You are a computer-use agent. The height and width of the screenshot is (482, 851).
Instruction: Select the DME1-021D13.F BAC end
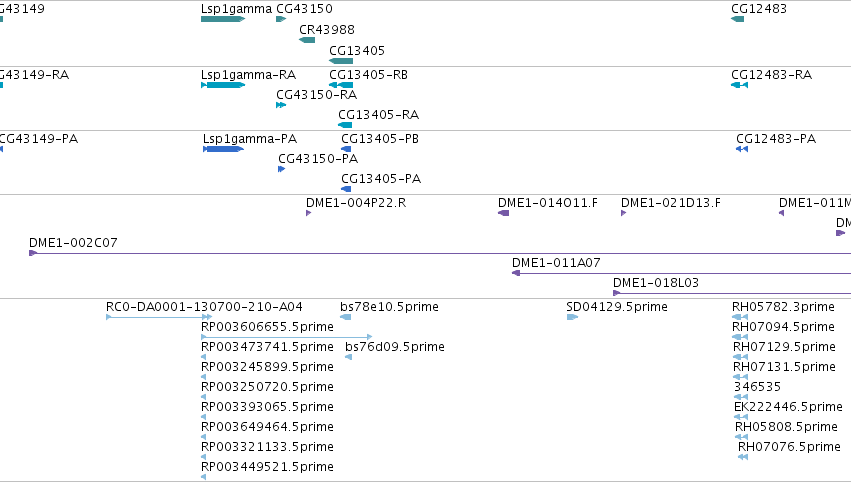[x=624, y=213]
